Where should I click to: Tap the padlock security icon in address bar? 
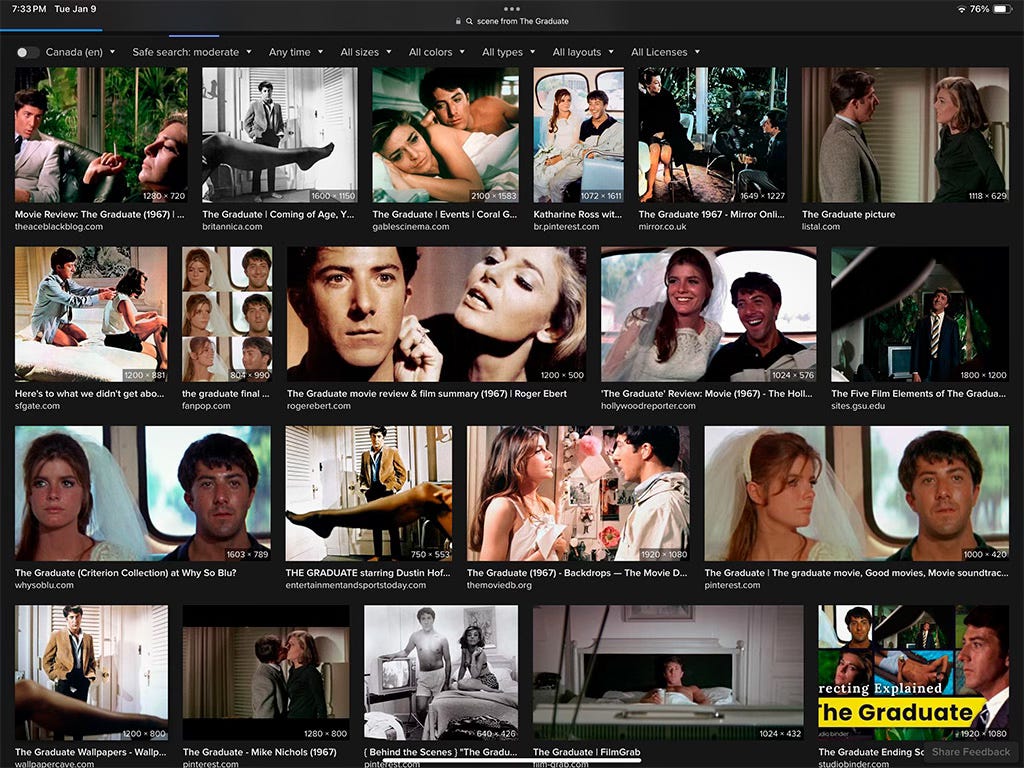tap(458, 21)
